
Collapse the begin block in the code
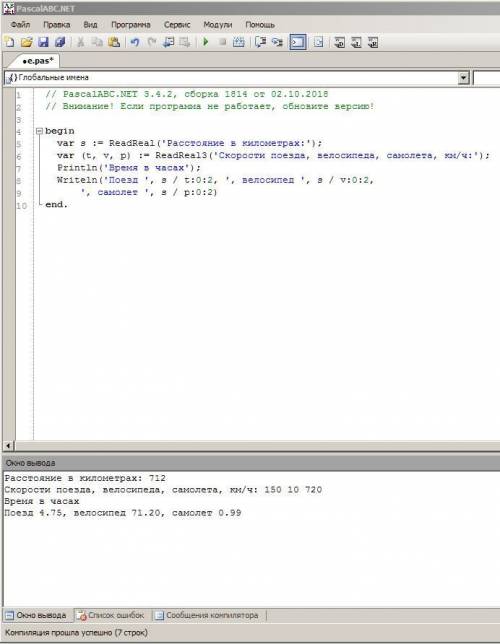point(39,131)
